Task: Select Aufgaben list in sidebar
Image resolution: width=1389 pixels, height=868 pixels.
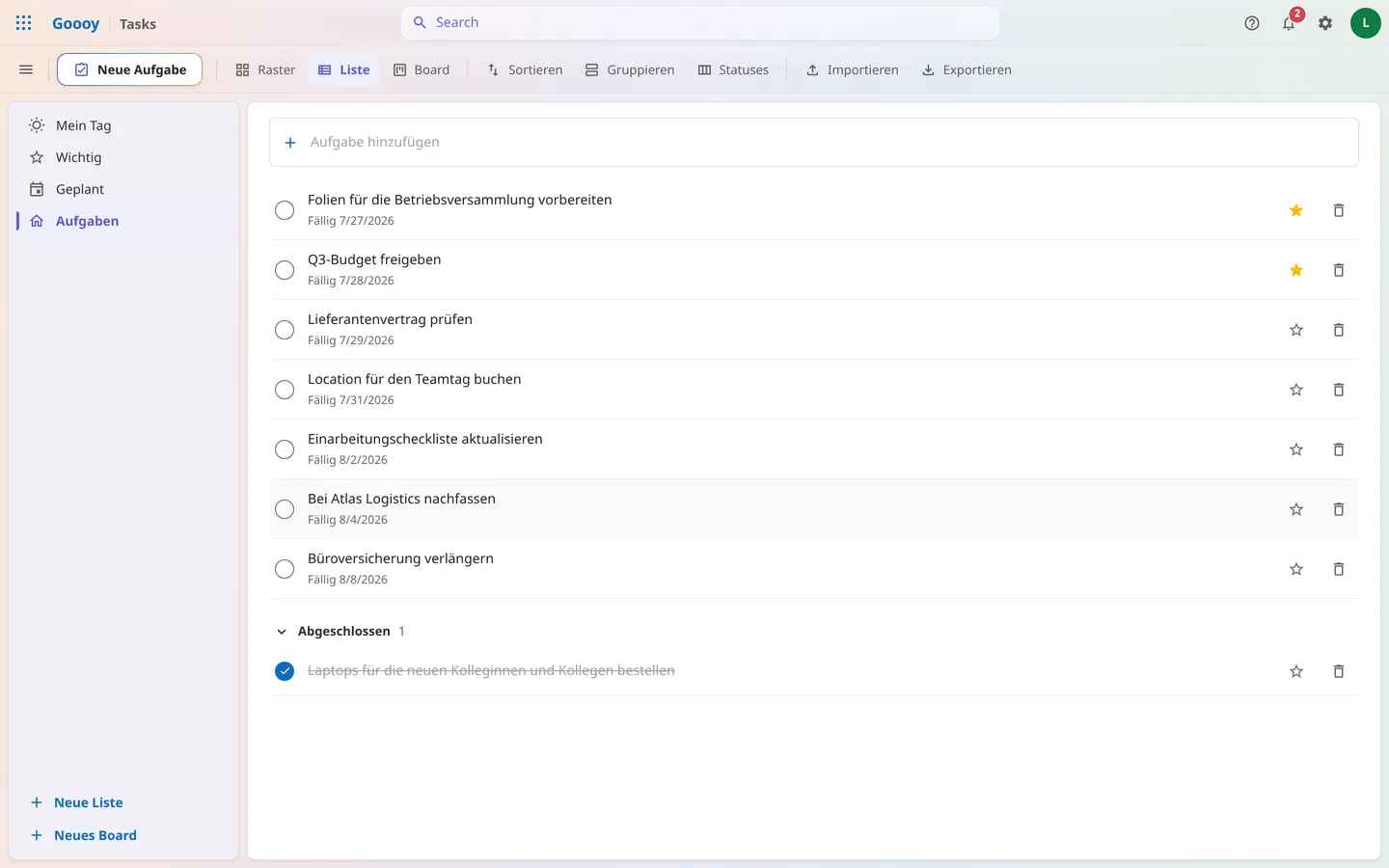Action: click(x=123, y=221)
